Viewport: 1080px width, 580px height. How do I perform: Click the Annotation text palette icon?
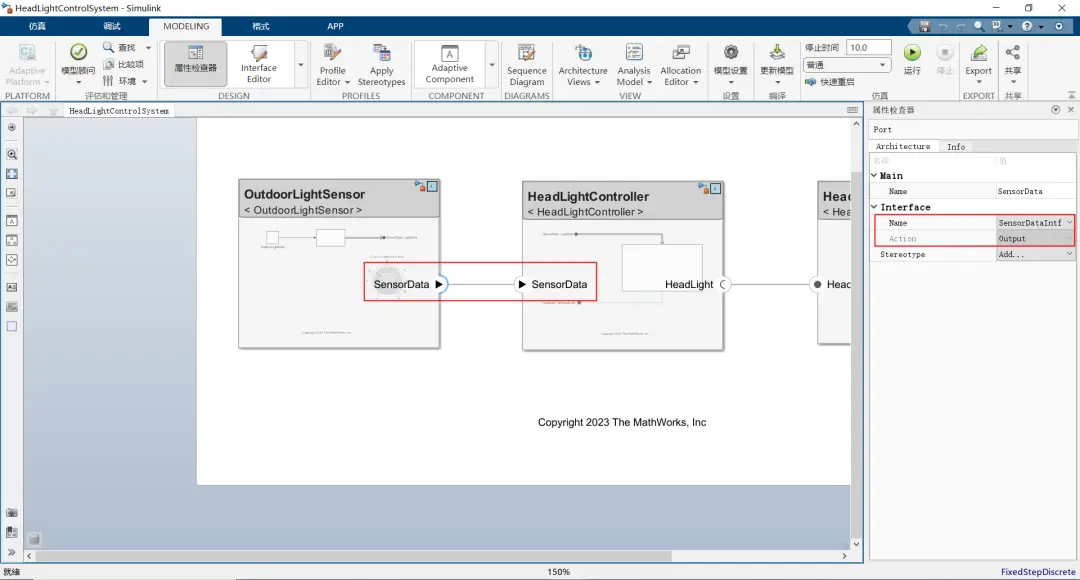click(12, 287)
